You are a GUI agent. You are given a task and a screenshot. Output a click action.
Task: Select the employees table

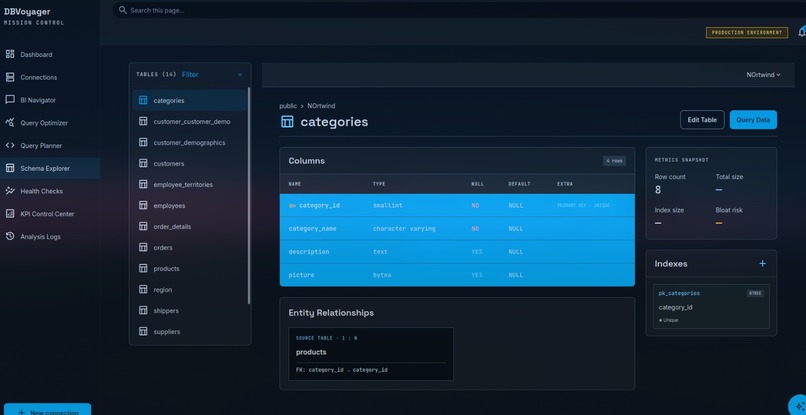coord(190,206)
